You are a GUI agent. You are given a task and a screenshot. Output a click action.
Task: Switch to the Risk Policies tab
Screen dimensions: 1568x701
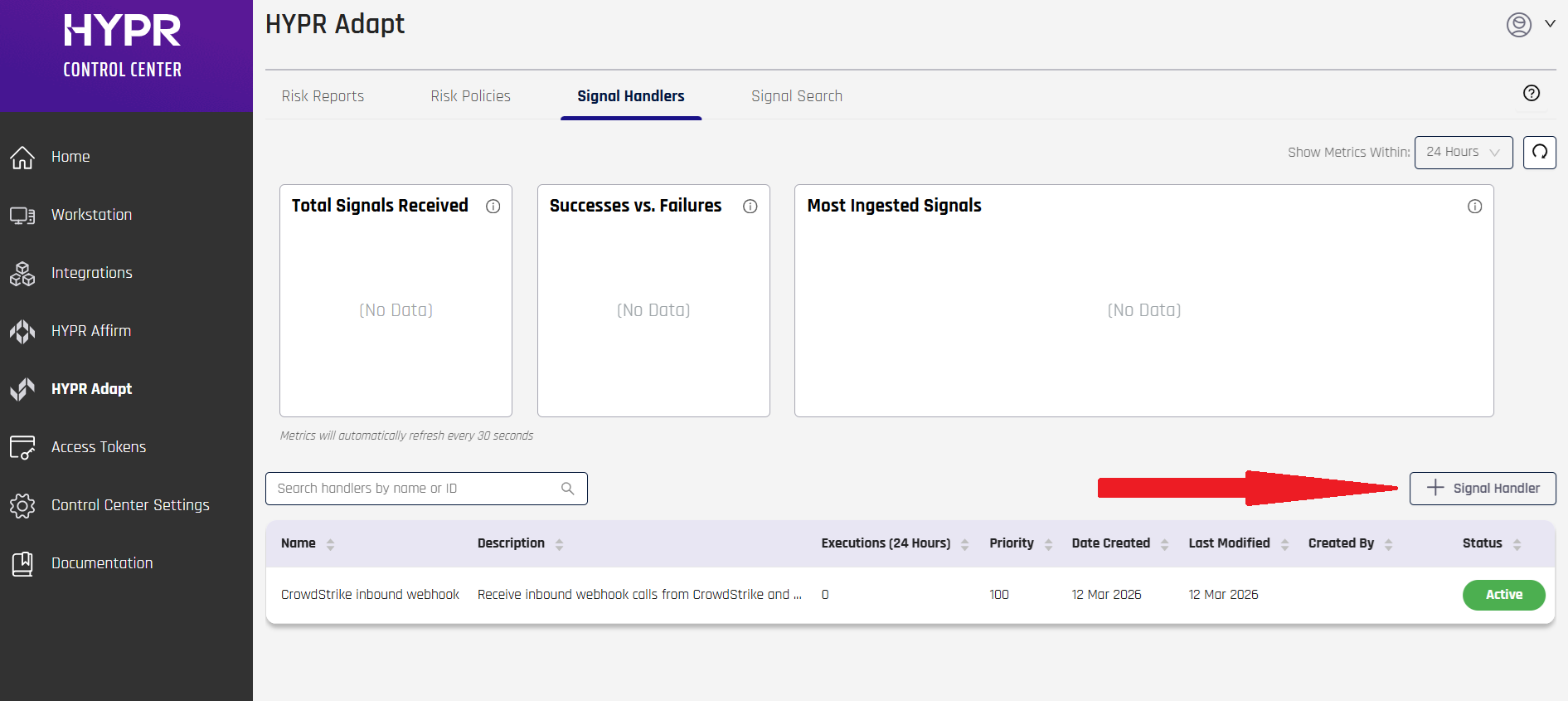(470, 96)
